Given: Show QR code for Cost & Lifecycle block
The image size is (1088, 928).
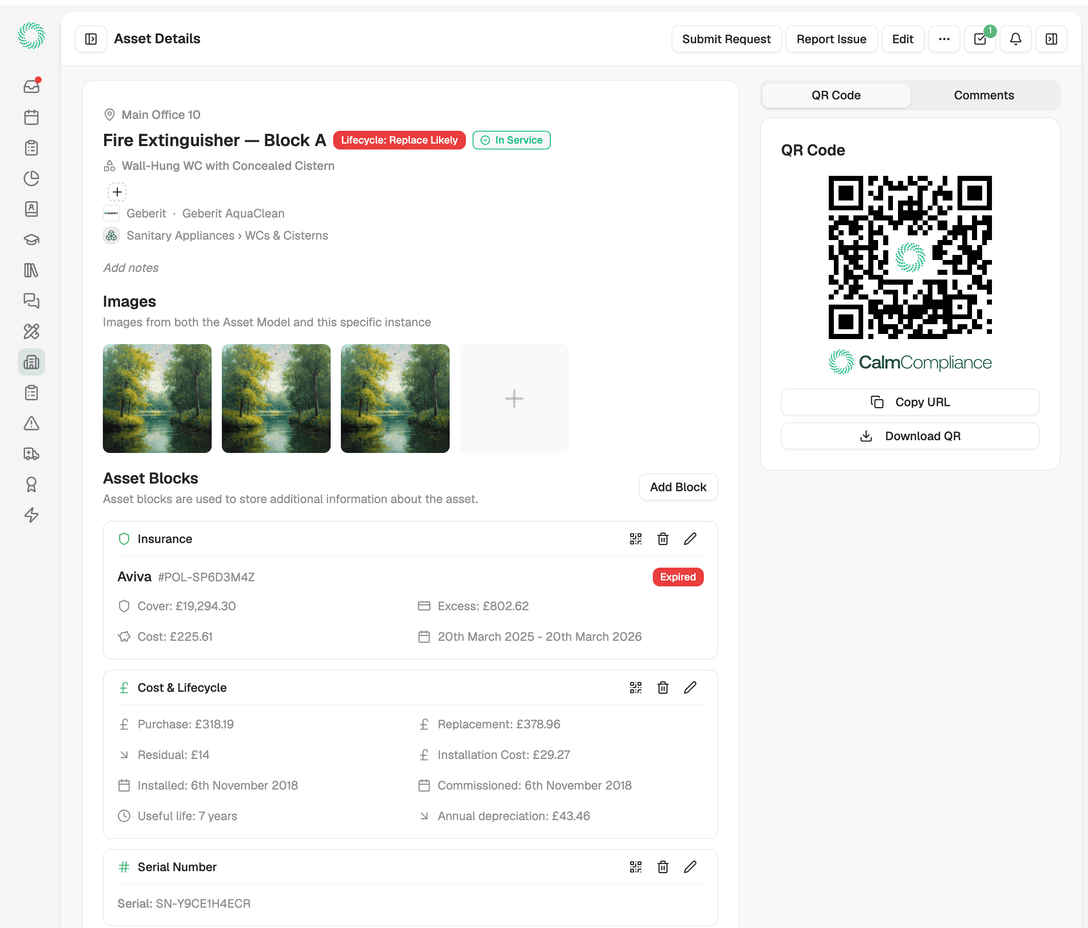Looking at the screenshot, I should pos(636,687).
